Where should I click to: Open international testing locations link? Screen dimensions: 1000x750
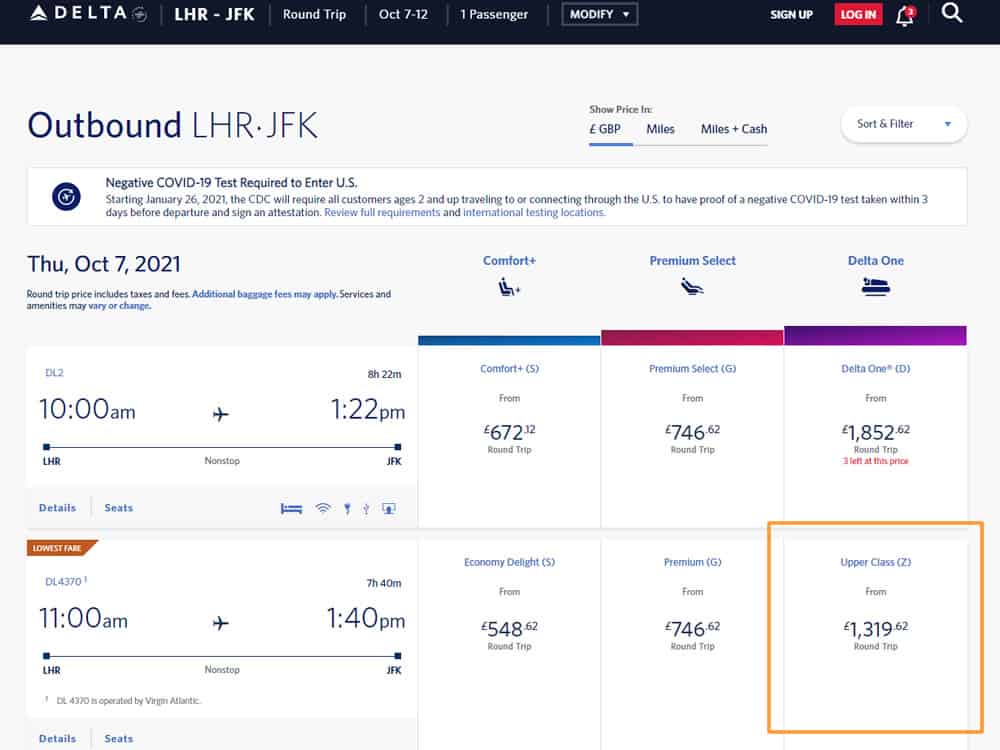(534, 212)
